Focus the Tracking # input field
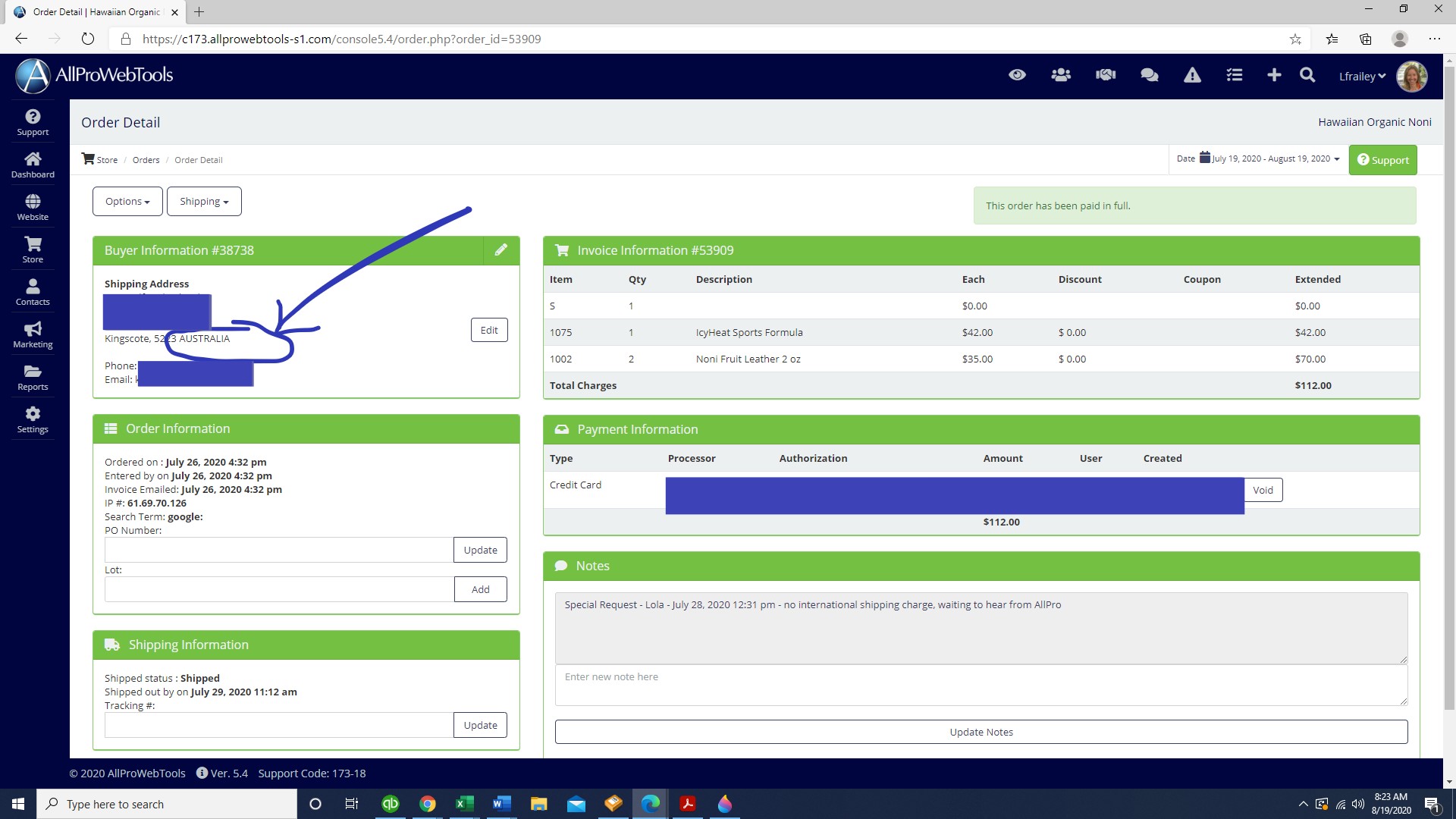This screenshot has height=819, width=1456. tap(279, 726)
